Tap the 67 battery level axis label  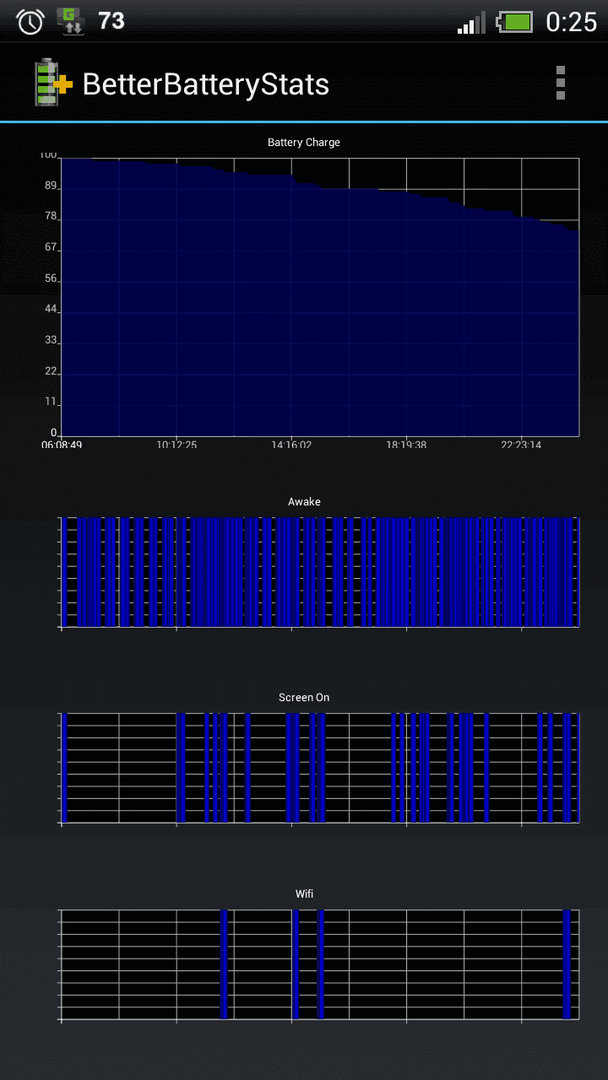[50, 249]
